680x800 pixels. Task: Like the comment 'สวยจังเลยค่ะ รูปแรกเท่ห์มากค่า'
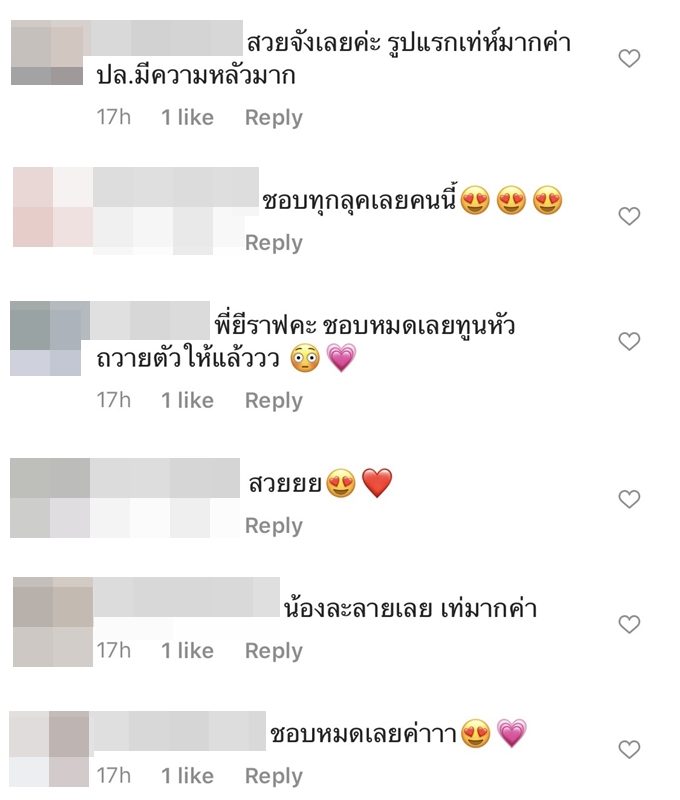(x=629, y=58)
